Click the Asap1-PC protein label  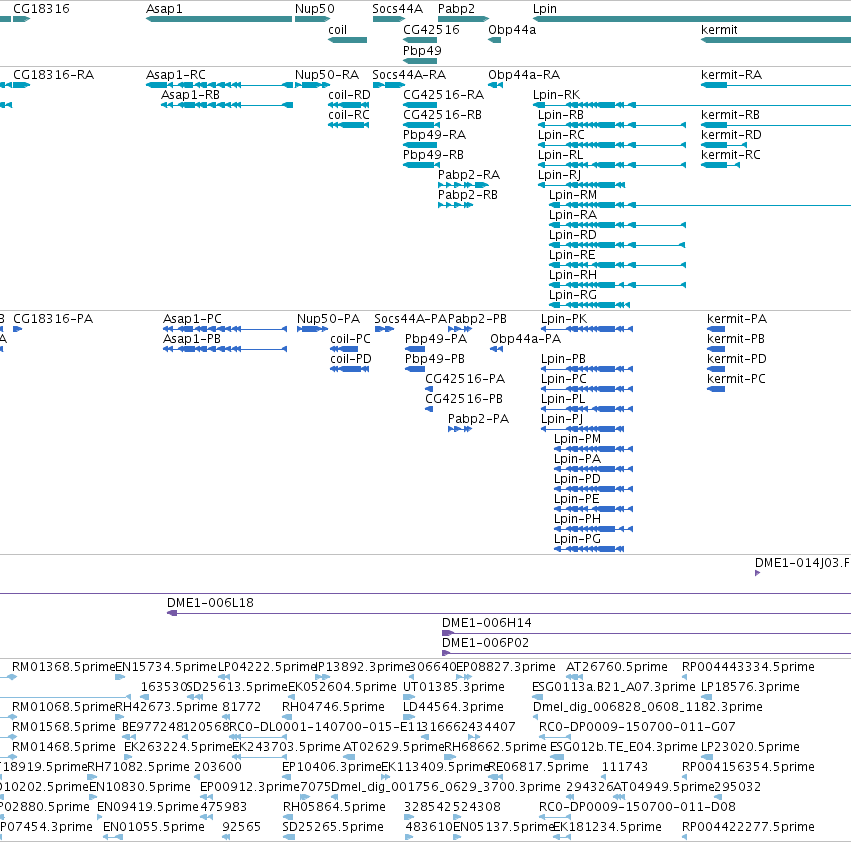click(x=192, y=319)
